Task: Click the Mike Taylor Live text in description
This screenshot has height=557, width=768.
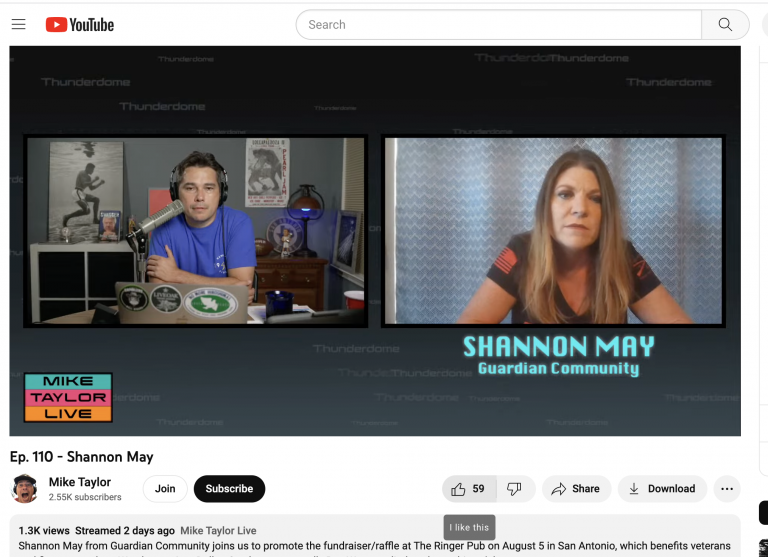Action: coord(218,530)
